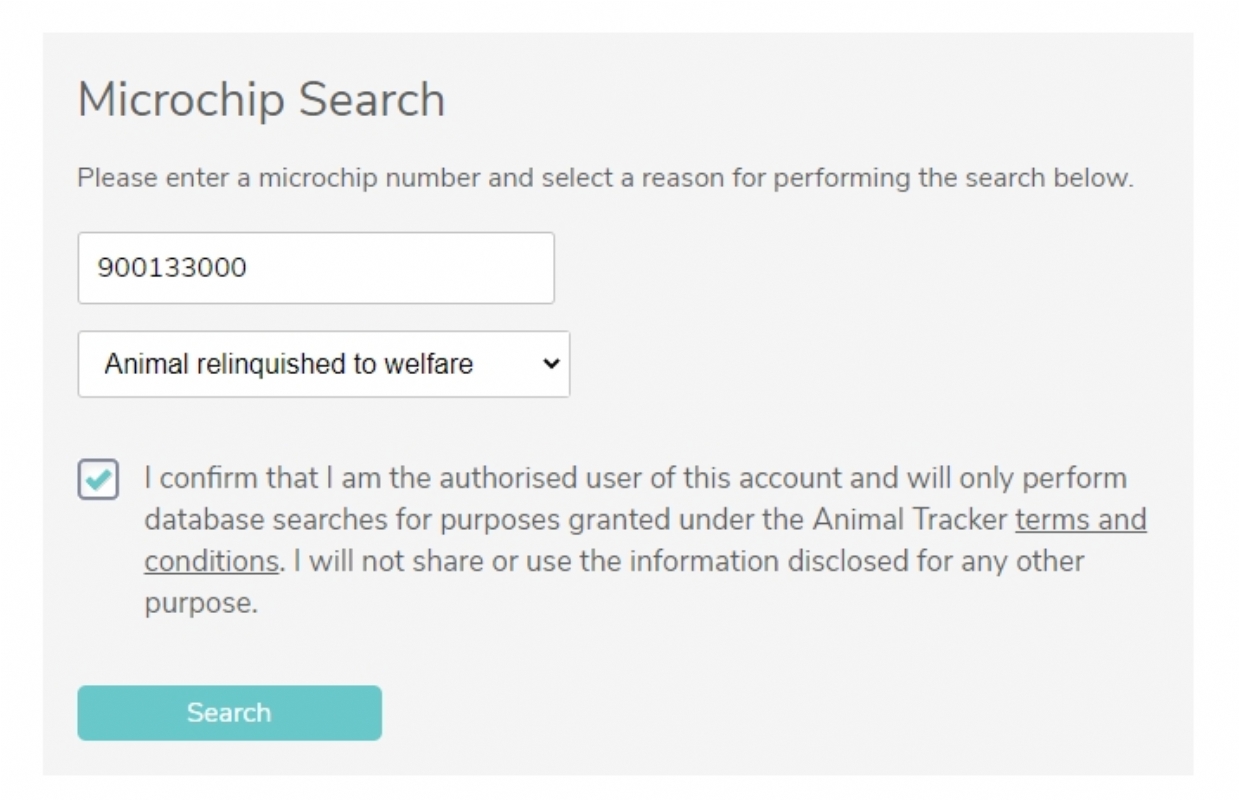Click the Microchip Search heading
The image size is (1239, 800).
click(x=261, y=100)
